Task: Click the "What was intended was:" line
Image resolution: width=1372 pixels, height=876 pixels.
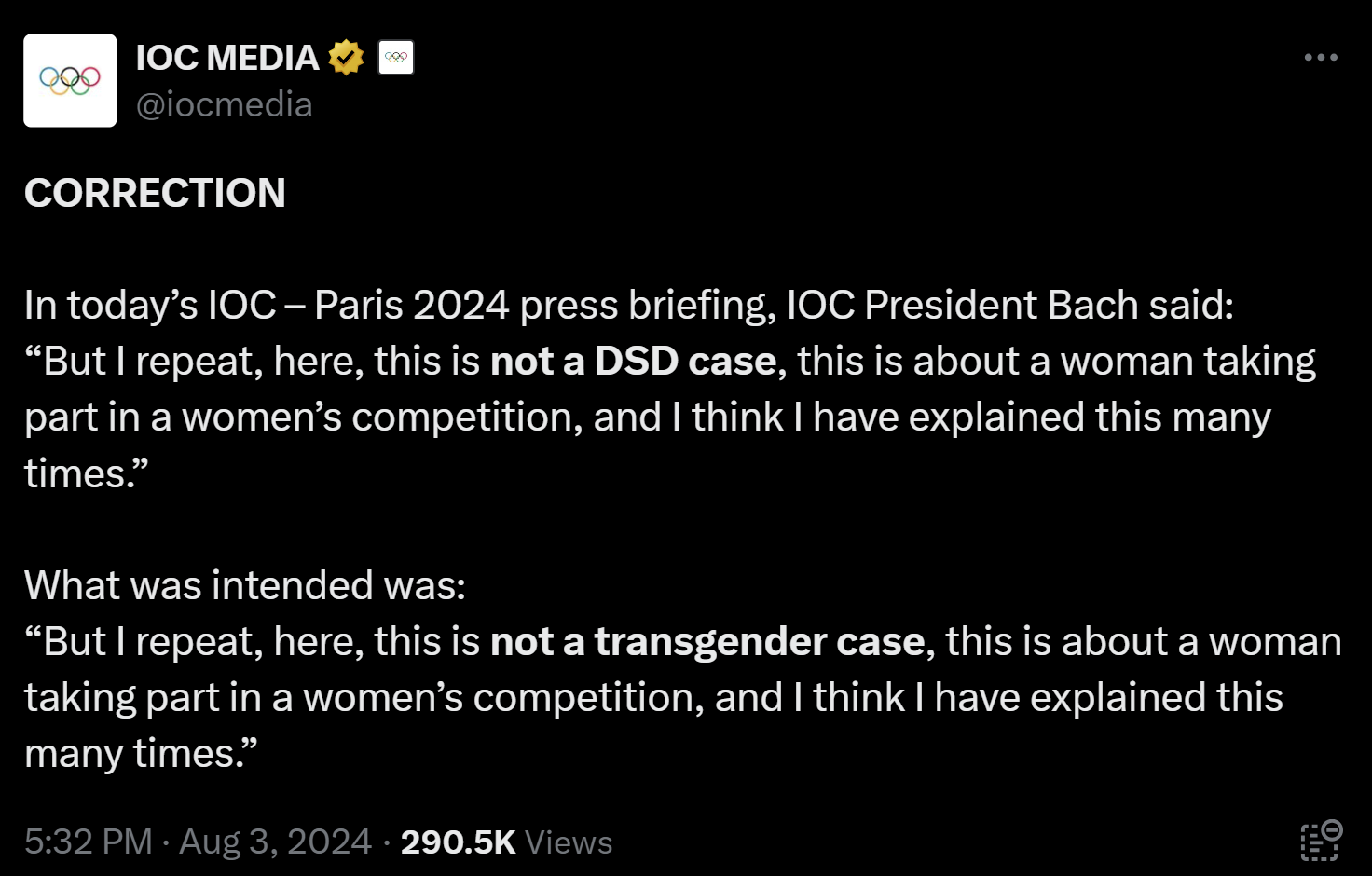Action: (x=245, y=585)
